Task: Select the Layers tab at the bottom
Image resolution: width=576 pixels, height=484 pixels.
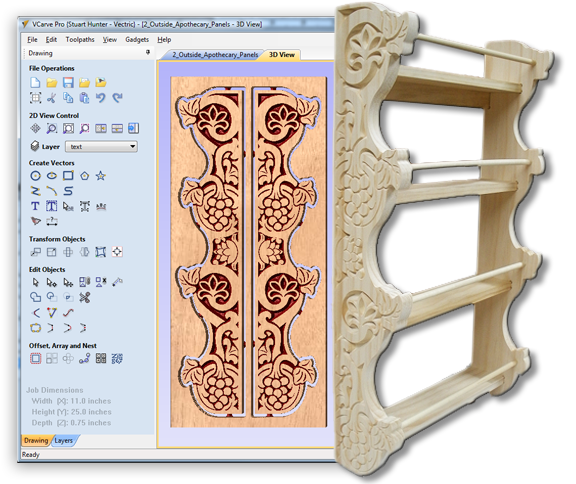Action: coord(64,440)
